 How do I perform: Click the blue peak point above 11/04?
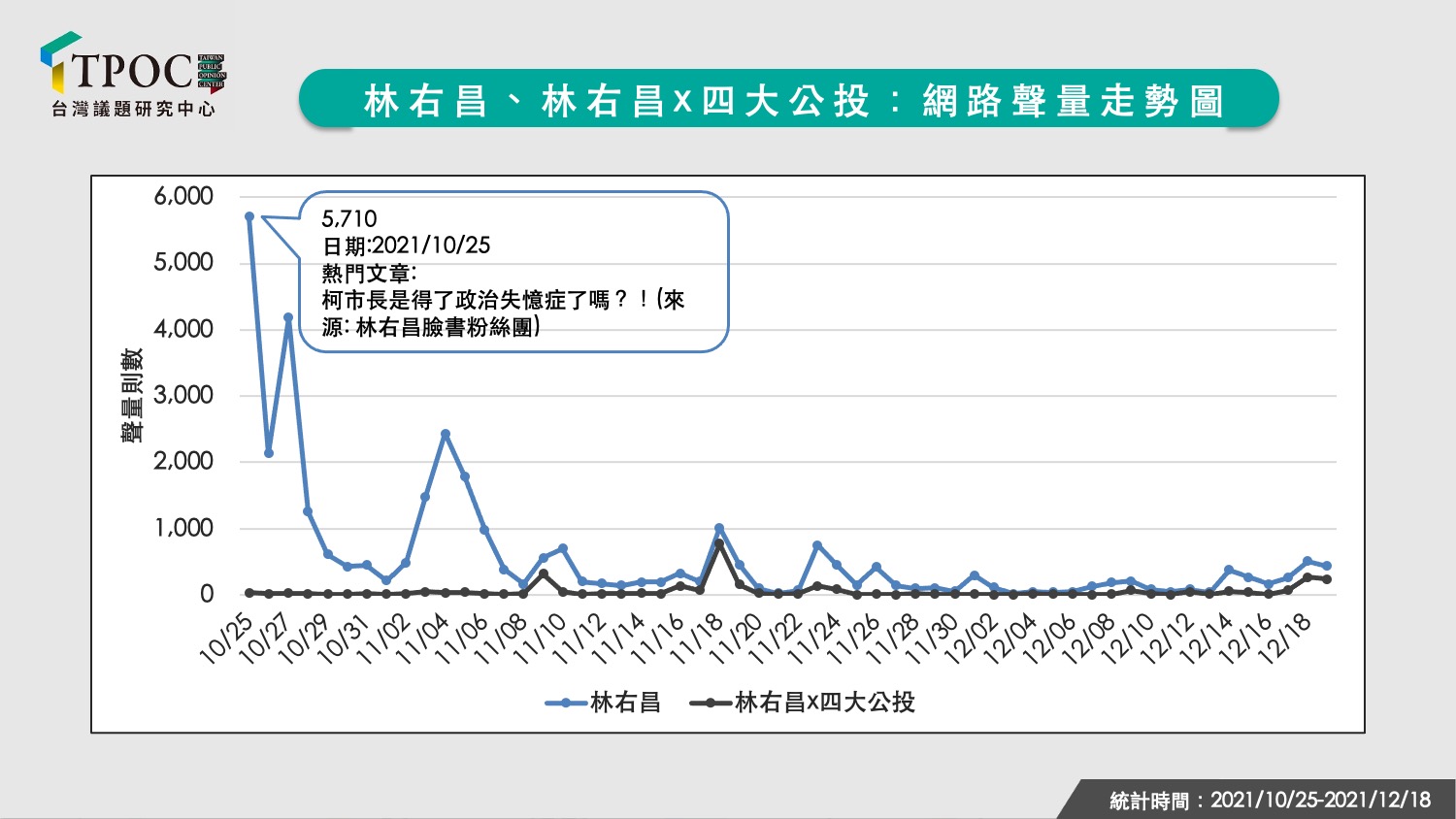446,434
